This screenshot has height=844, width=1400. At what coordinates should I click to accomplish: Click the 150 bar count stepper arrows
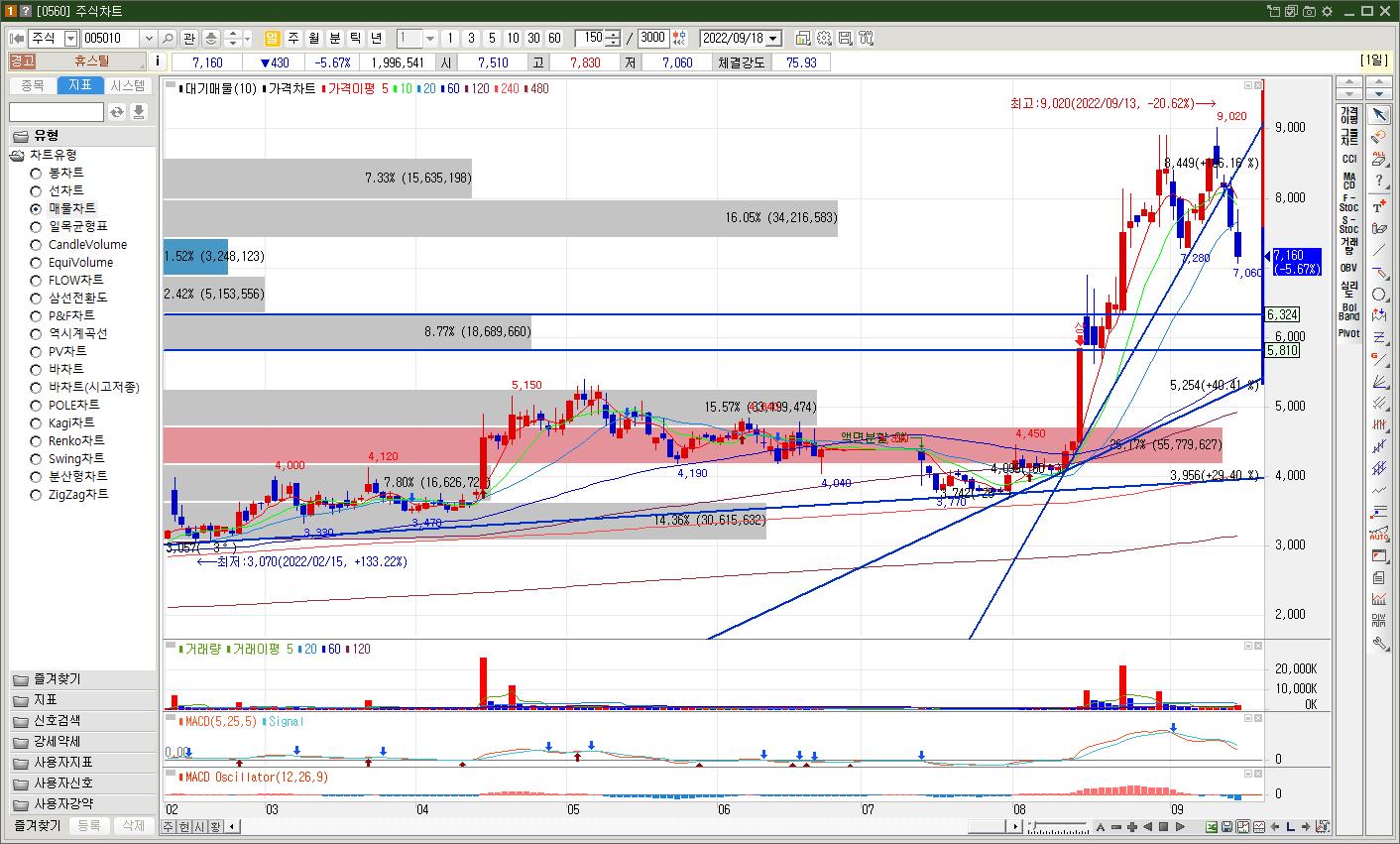tap(615, 39)
